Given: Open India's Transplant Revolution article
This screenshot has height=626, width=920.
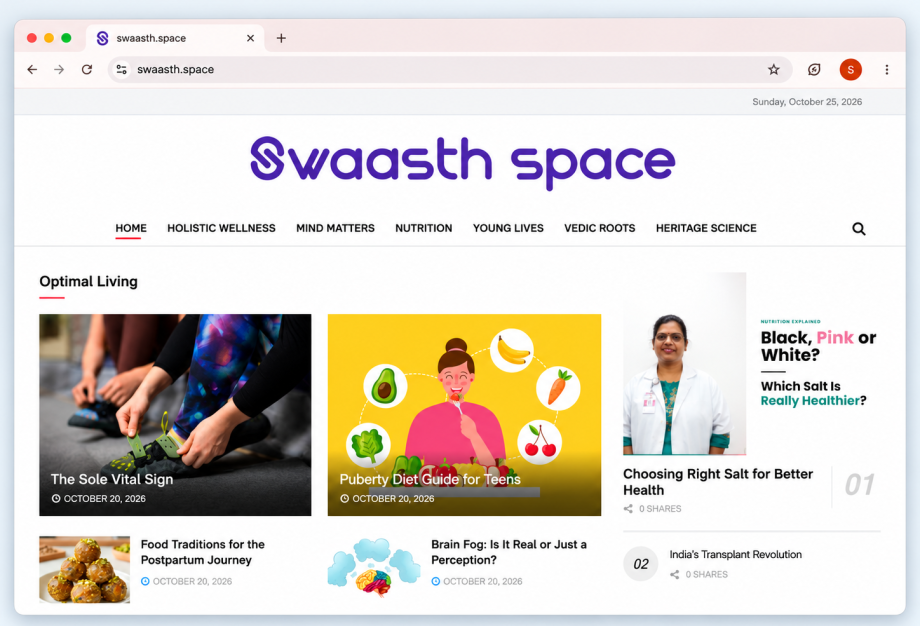Looking at the screenshot, I should 736,554.
